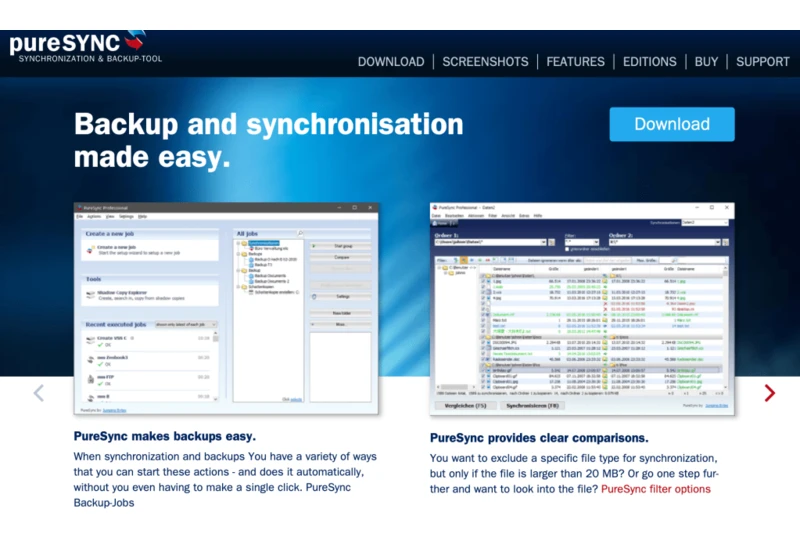
Task: Click Synchronisieren (F8) in the right screenshot
Action: coord(532,406)
